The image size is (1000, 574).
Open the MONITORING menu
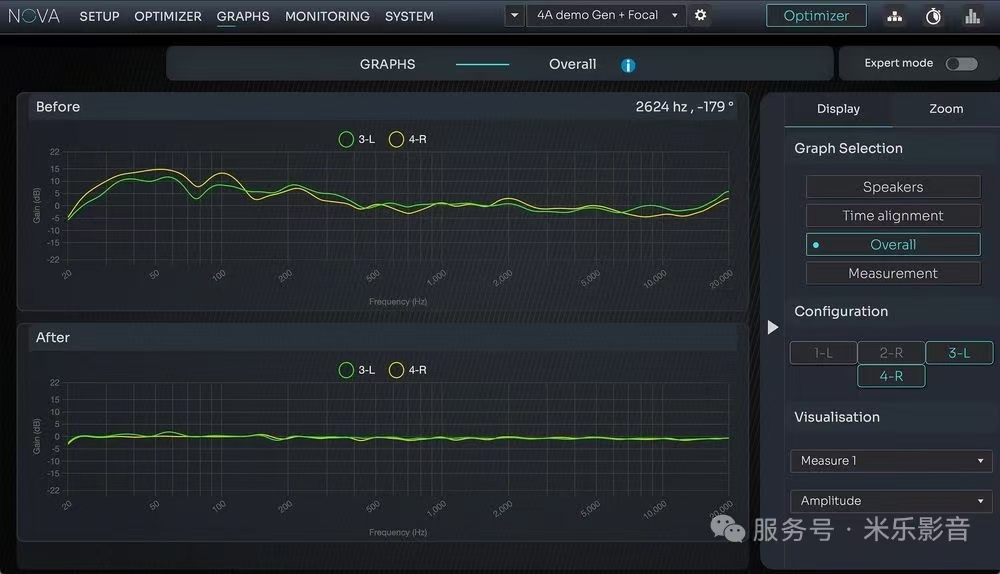tap(327, 16)
